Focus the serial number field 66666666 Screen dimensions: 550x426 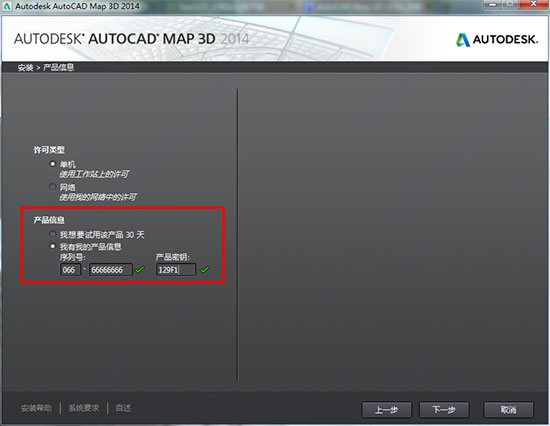click(x=111, y=269)
